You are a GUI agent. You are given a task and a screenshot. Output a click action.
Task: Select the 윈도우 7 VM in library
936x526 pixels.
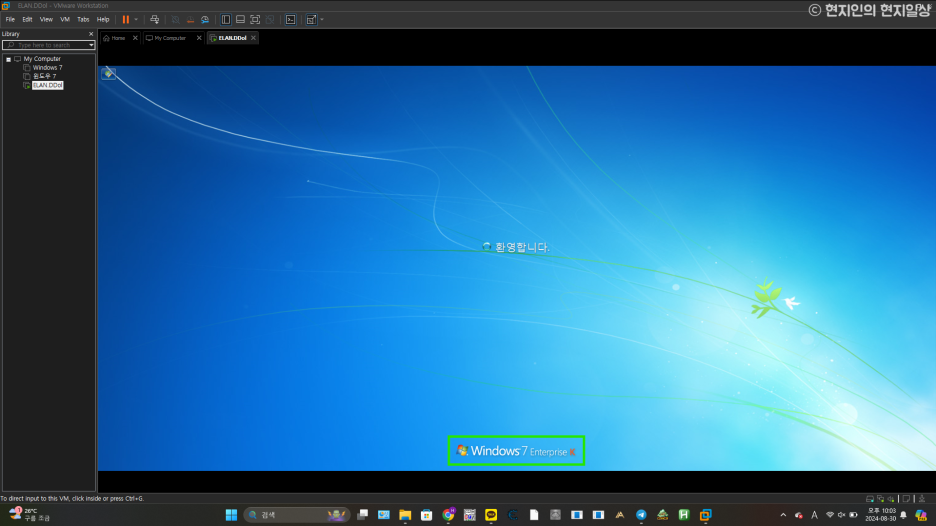(x=44, y=76)
